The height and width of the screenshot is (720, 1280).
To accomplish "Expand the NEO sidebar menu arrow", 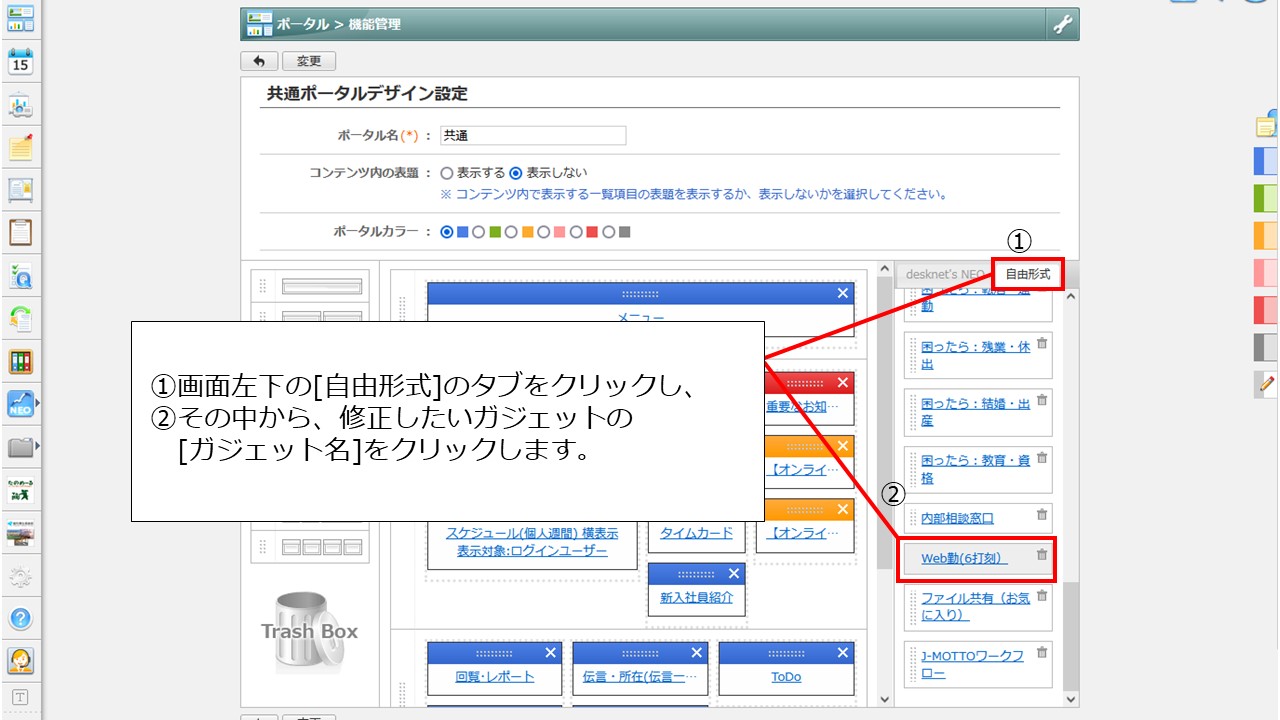I will pyautogui.click(x=38, y=403).
